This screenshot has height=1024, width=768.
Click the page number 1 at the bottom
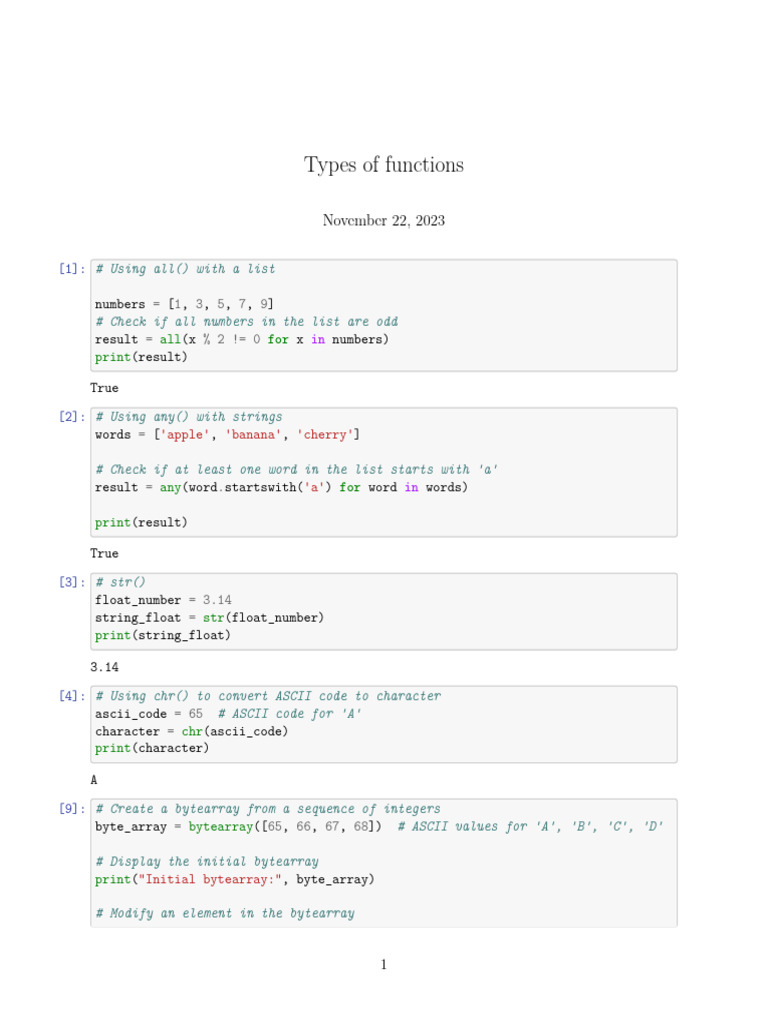click(383, 965)
